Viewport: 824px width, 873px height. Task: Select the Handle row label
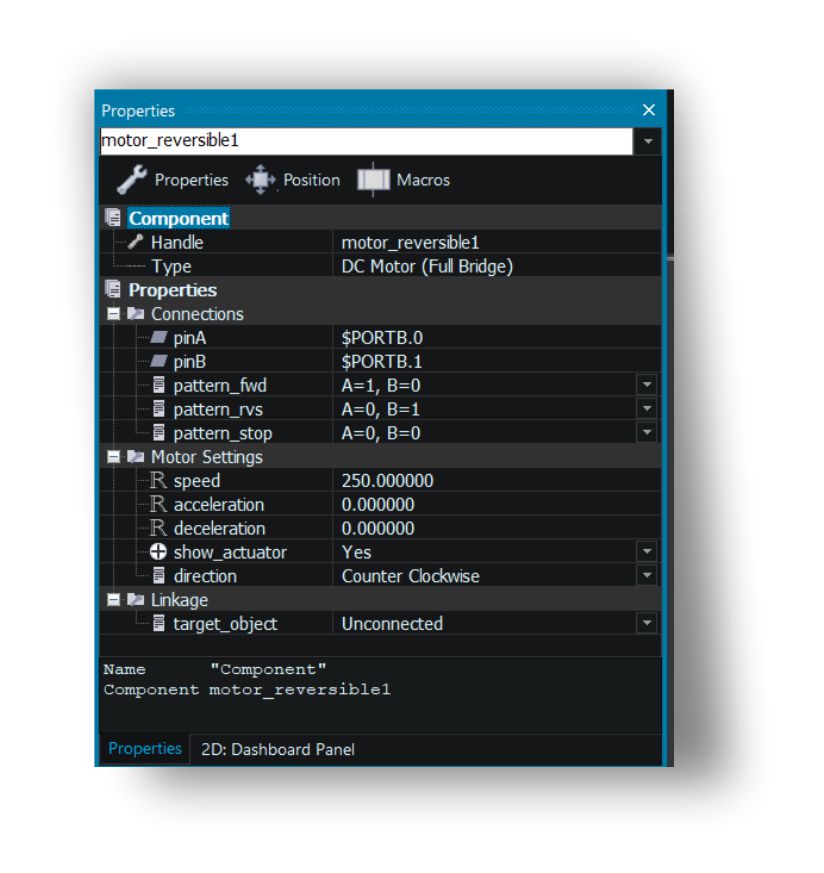(x=177, y=242)
